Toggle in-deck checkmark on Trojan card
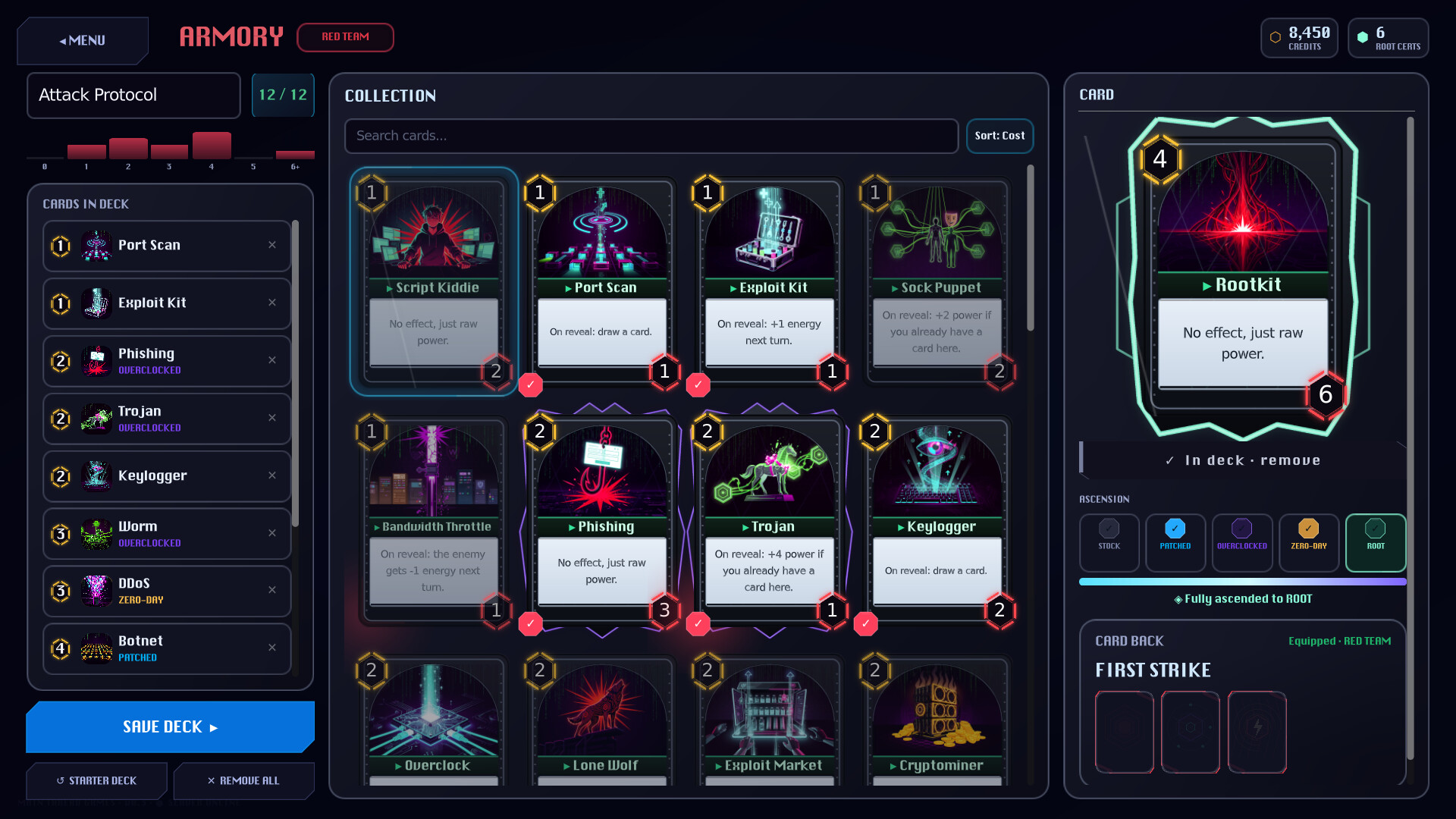Image resolution: width=1456 pixels, height=819 pixels. pyautogui.click(x=698, y=624)
